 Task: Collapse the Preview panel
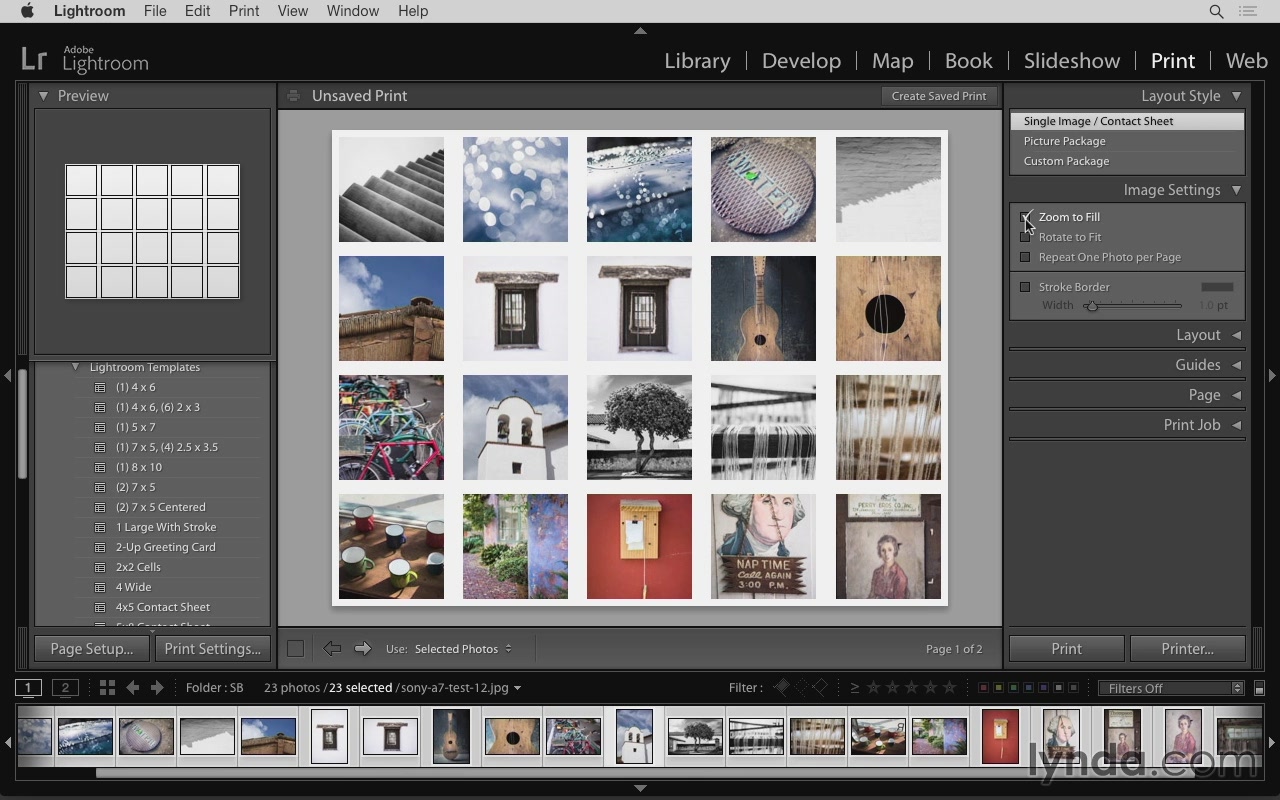44,96
